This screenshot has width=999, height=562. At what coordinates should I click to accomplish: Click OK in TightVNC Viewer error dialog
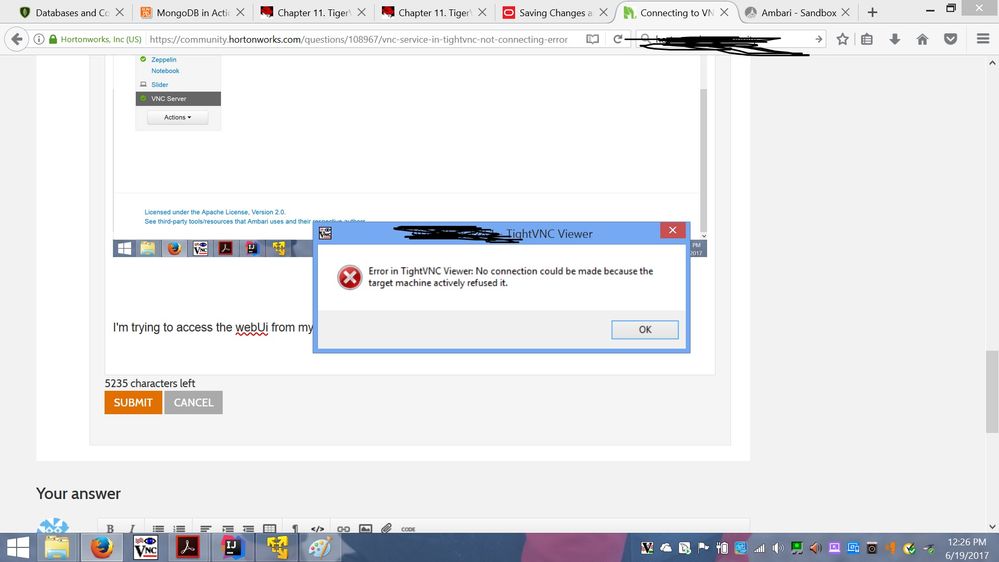tap(645, 329)
